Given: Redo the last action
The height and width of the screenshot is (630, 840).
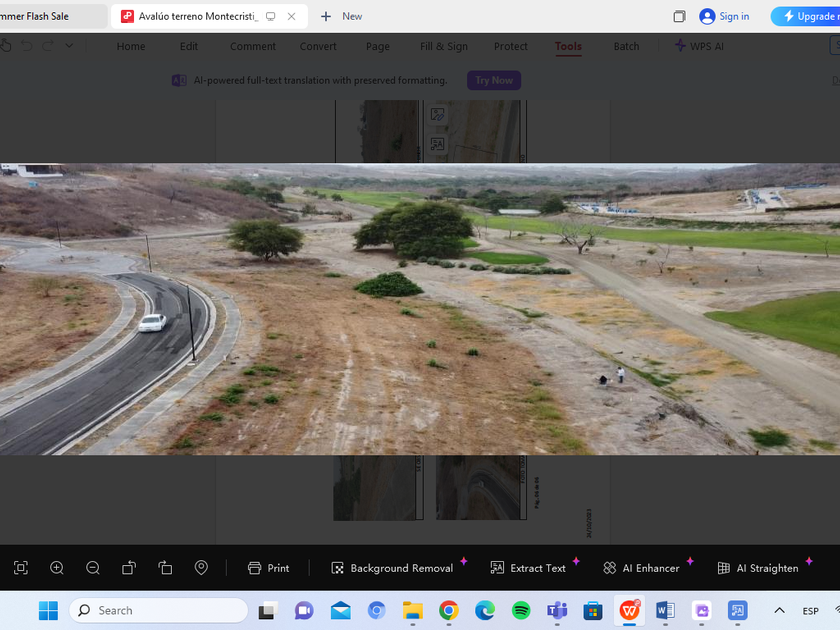Looking at the screenshot, I should 48,46.
